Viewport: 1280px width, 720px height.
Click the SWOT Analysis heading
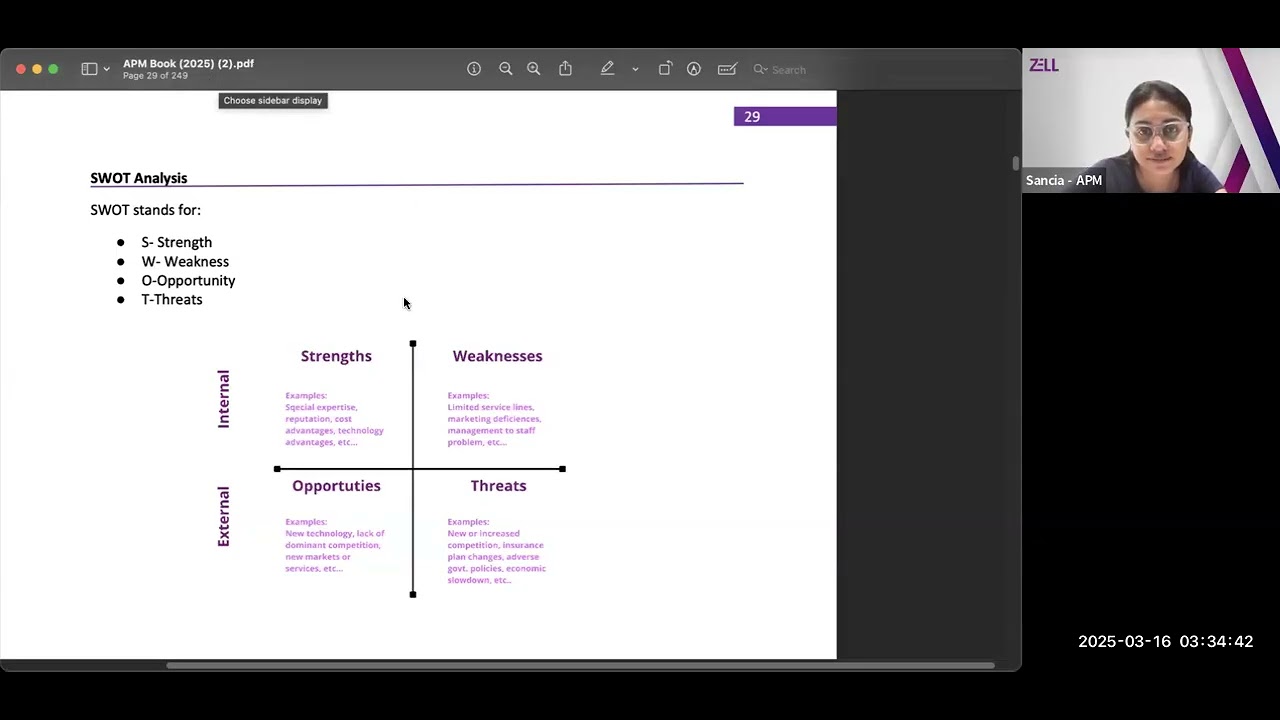pyautogui.click(x=139, y=178)
